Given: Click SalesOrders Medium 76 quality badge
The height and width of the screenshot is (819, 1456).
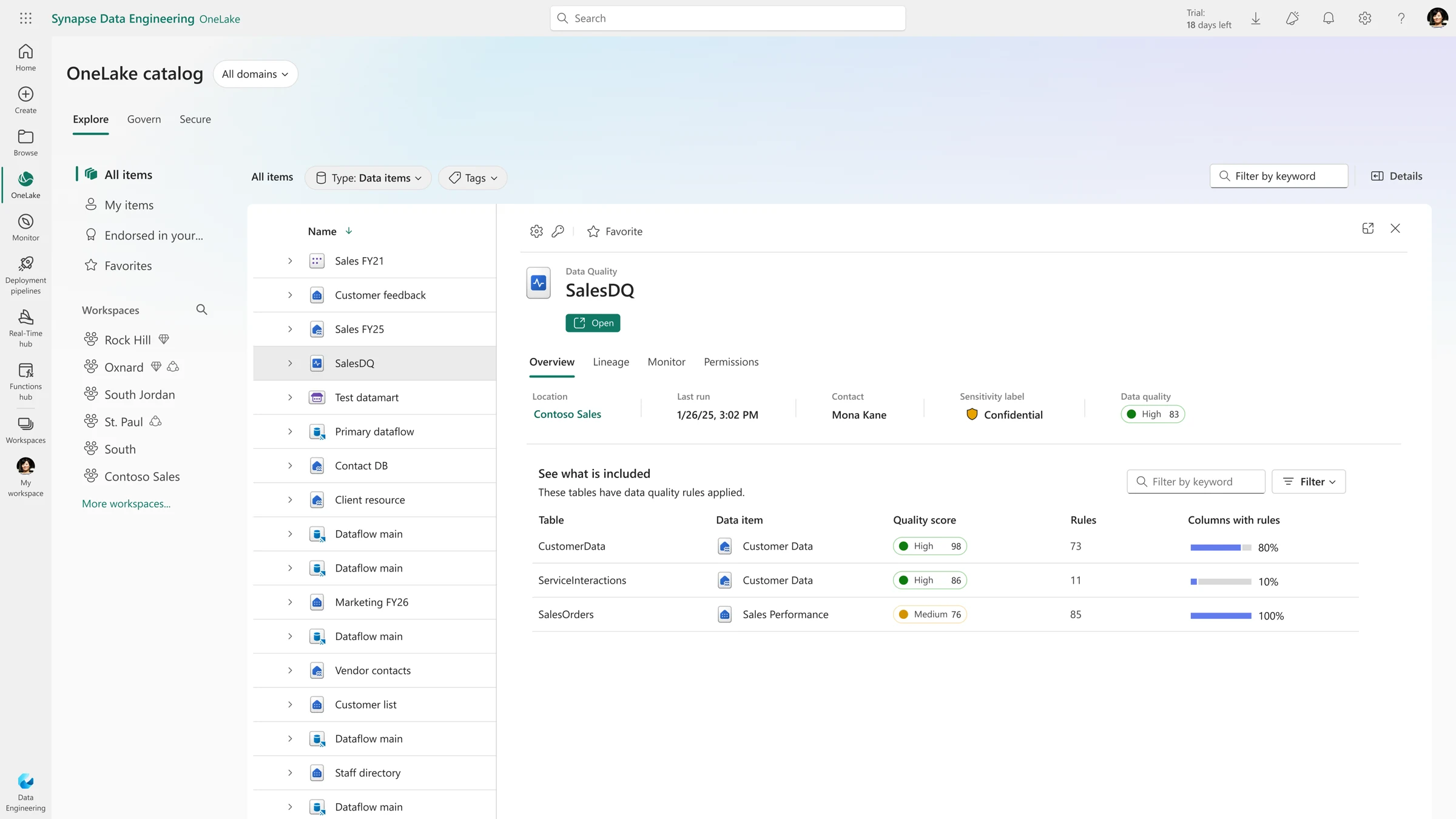Looking at the screenshot, I should pyautogui.click(x=929, y=615).
